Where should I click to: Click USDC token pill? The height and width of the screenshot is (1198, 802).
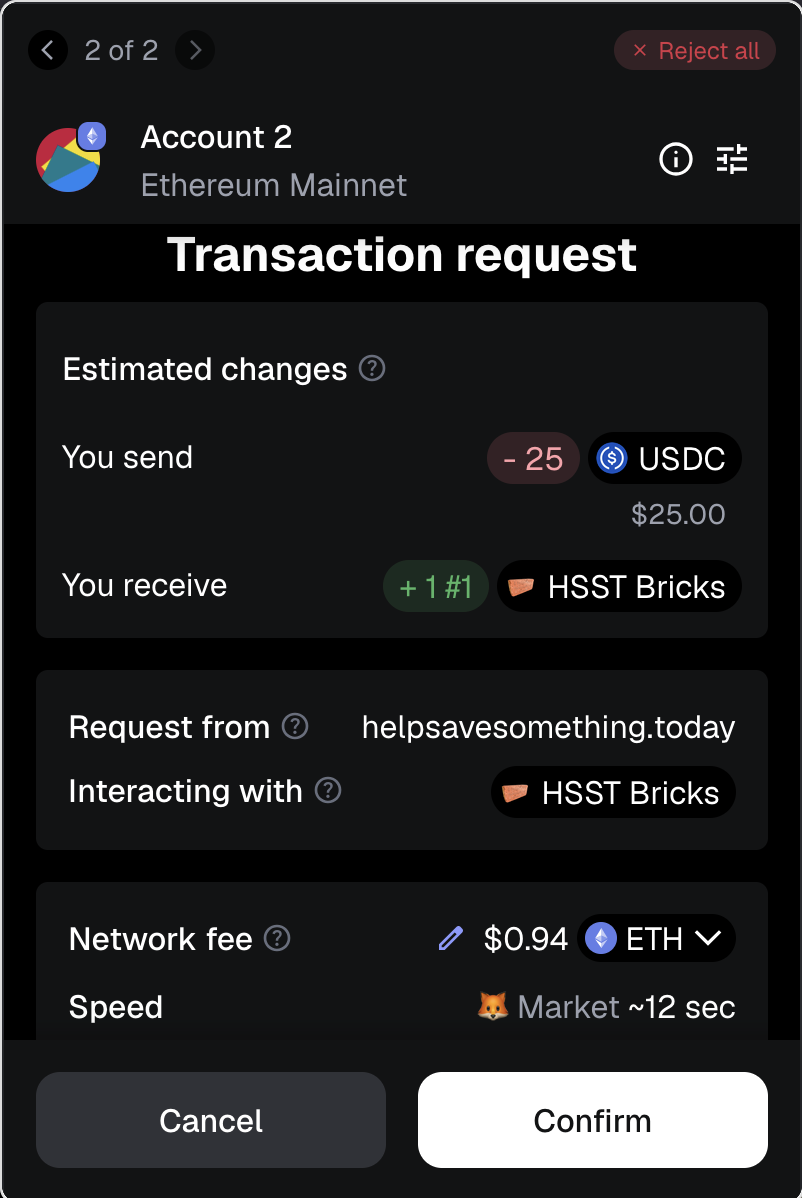(664, 459)
